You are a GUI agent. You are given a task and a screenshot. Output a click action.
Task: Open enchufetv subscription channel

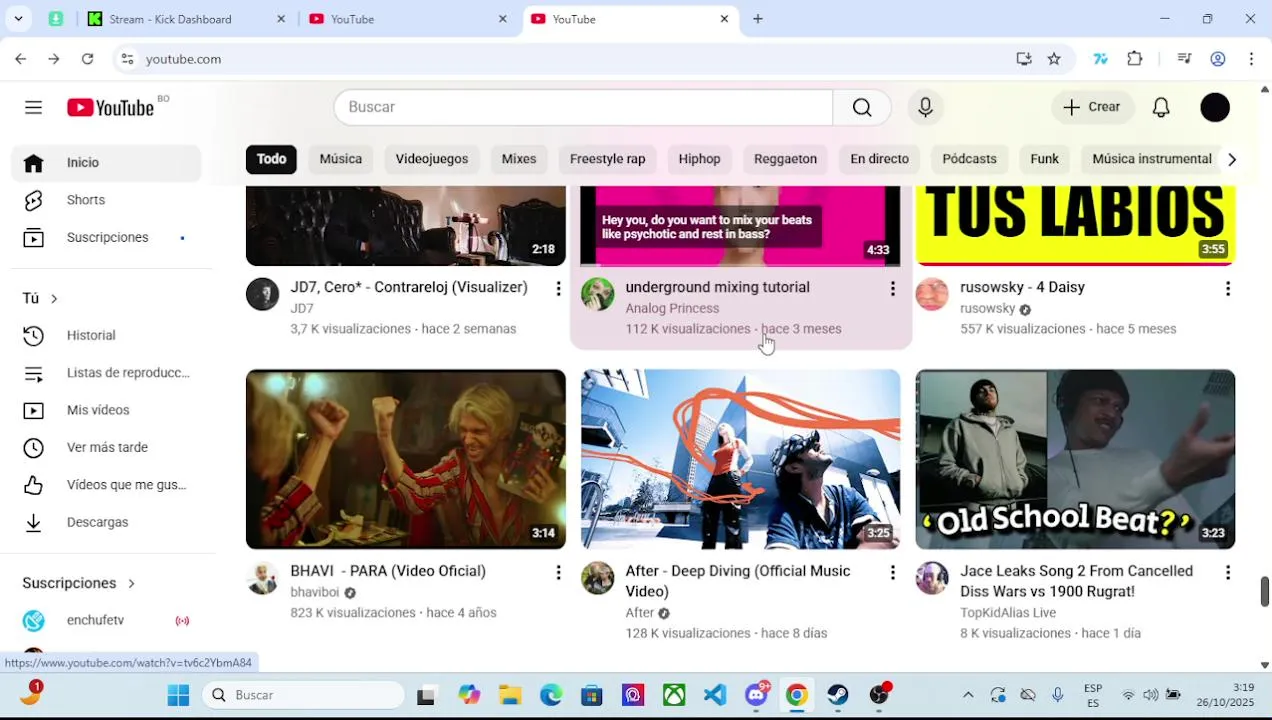(106, 620)
